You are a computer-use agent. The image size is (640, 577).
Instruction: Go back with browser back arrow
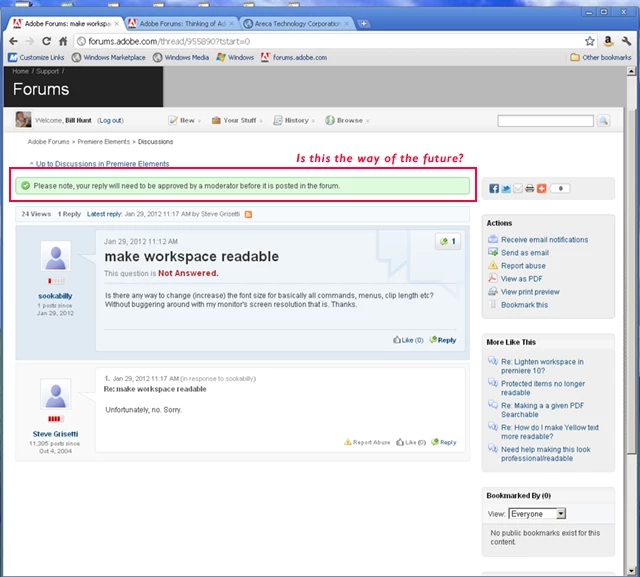(13, 41)
